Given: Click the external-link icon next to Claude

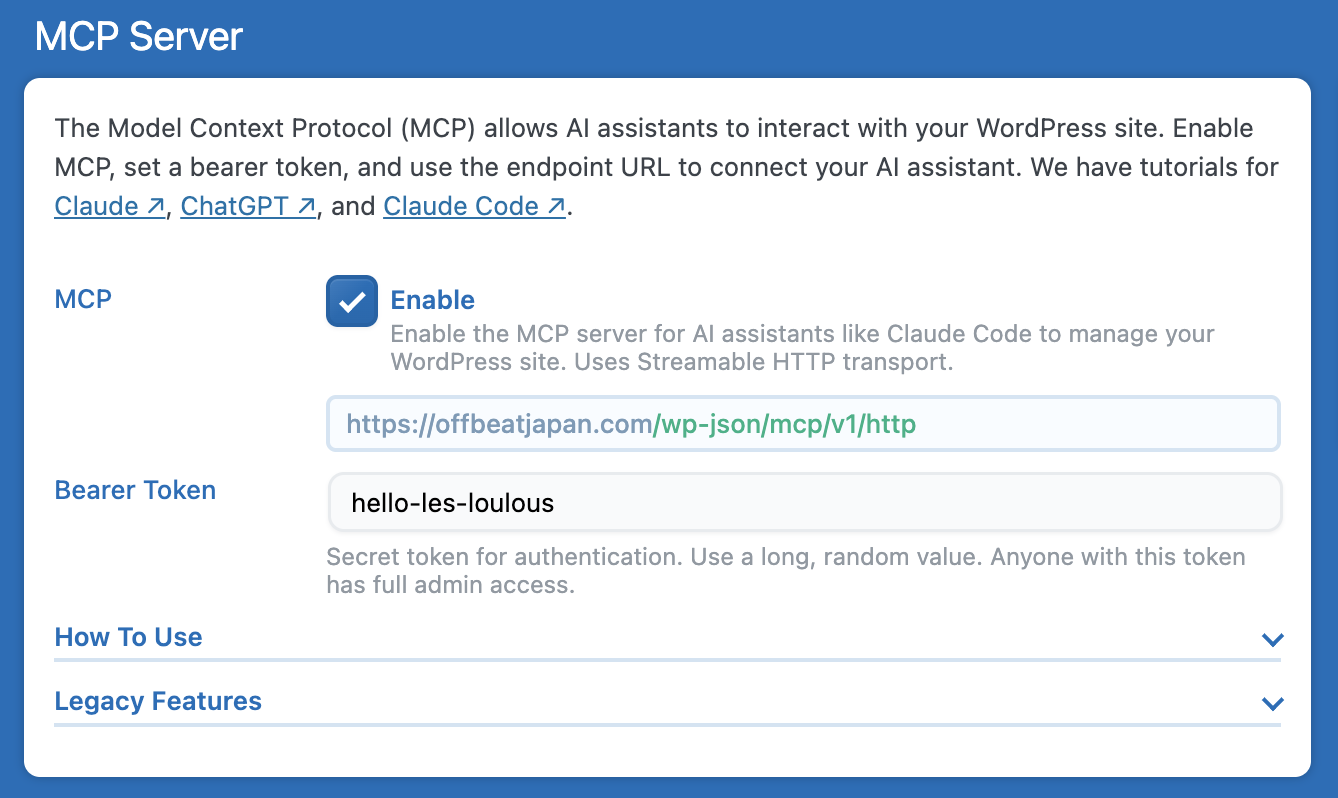Looking at the screenshot, I should (x=156, y=205).
